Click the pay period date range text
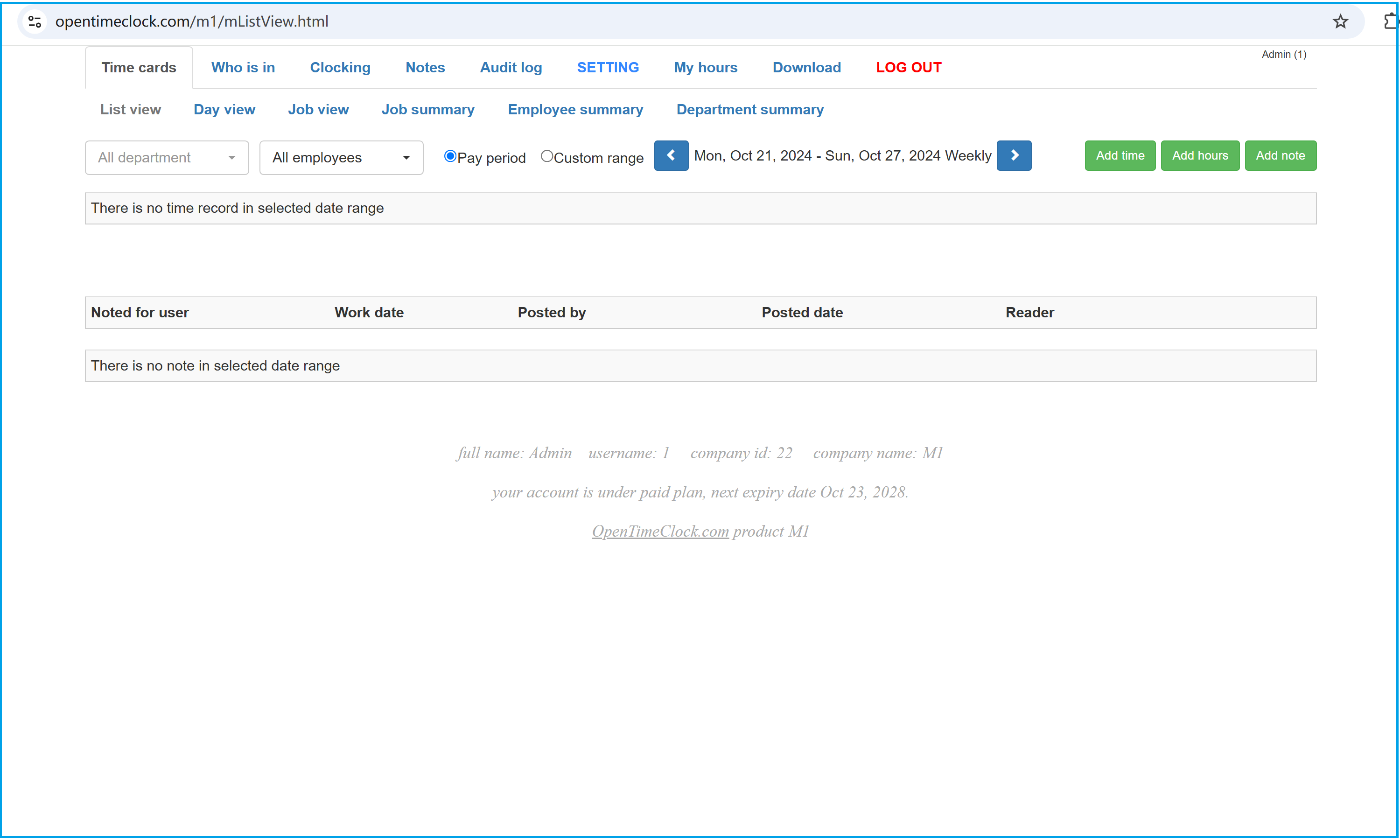The width and height of the screenshot is (1400, 840). click(843, 156)
